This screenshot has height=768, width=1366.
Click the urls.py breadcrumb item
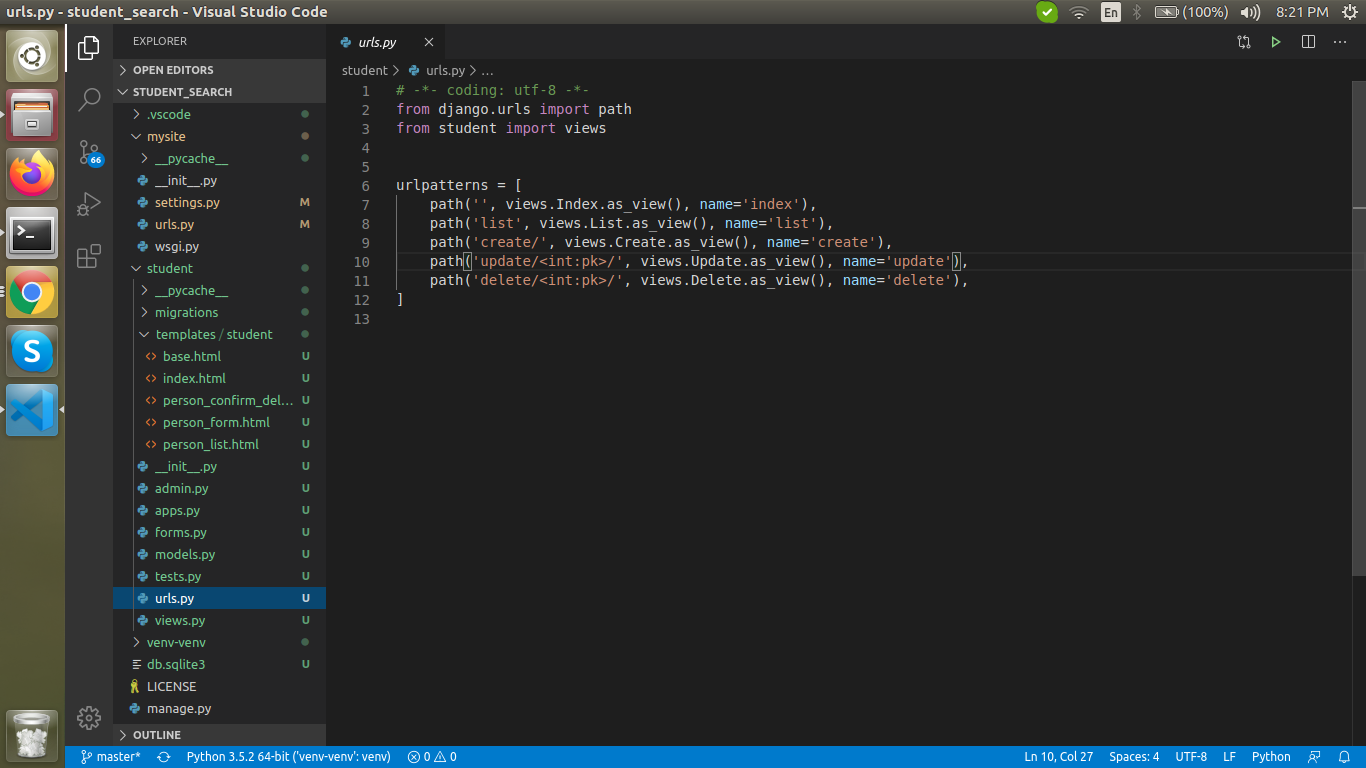coord(437,71)
